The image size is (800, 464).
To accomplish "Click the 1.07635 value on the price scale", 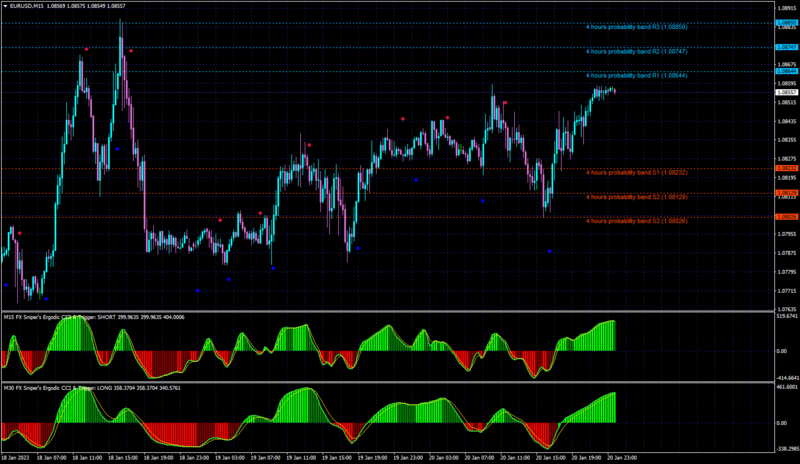I will pos(787,309).
